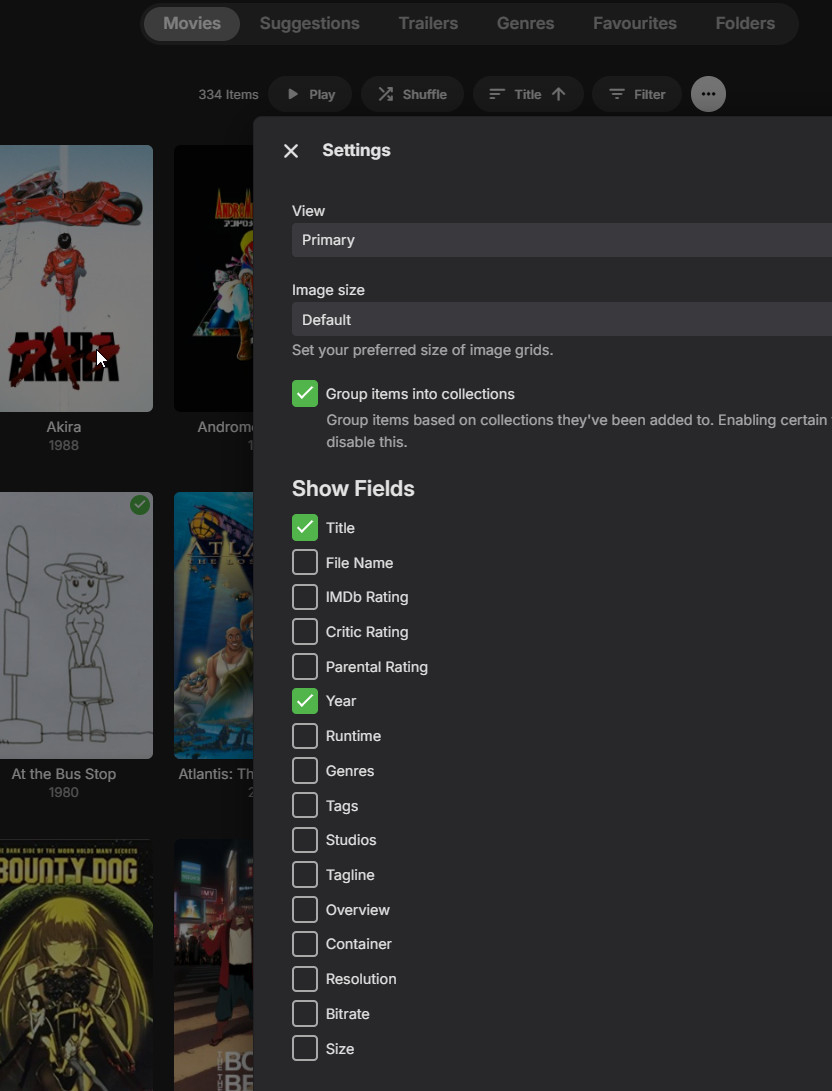The height and width of the screenshot is (1091, 832).
Task: Click the Akira title text
Action: (63, 427)
